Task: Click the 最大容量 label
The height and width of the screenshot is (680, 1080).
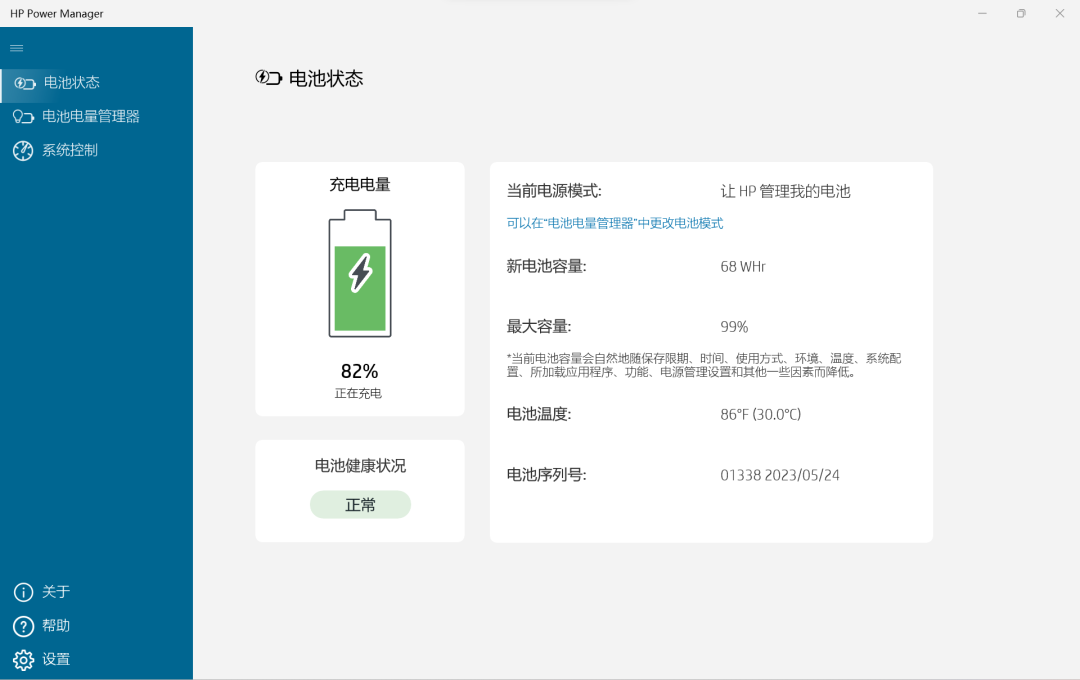Action: coord(539,327)
